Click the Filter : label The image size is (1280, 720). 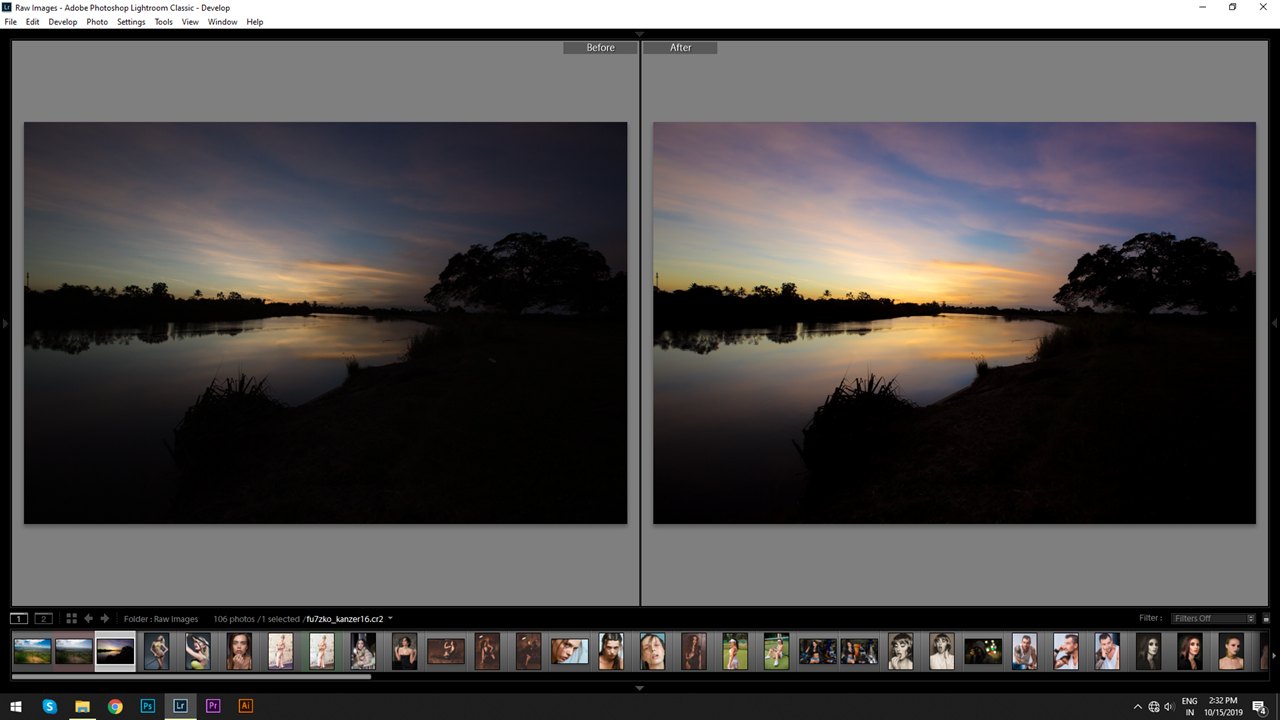point(1150,618)
